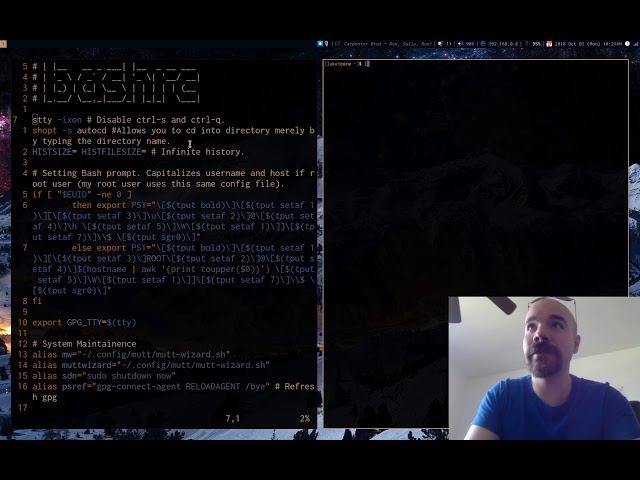Click the shopt -s autocd line
The width and height of the screenshot is (640, 480).
pyautogui.click(x=173, y=136)
